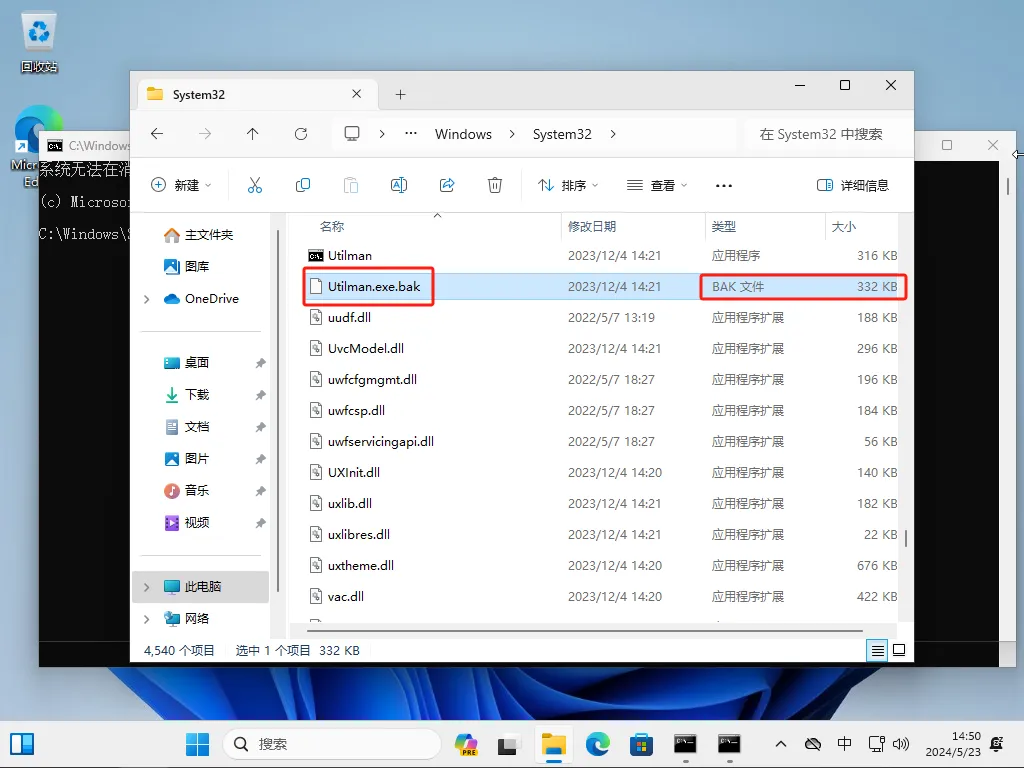Click System32 in the address breadcrumb
Screen dimensions: 1024x768
562,134
